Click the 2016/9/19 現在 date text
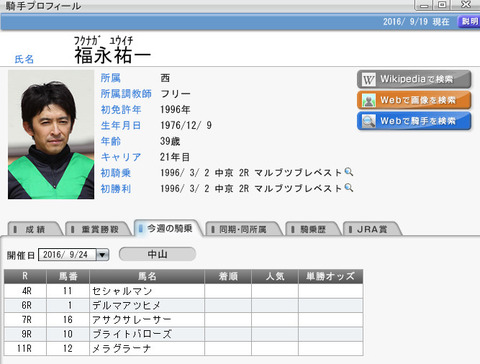Screen dimensions: 480x364 416,22
